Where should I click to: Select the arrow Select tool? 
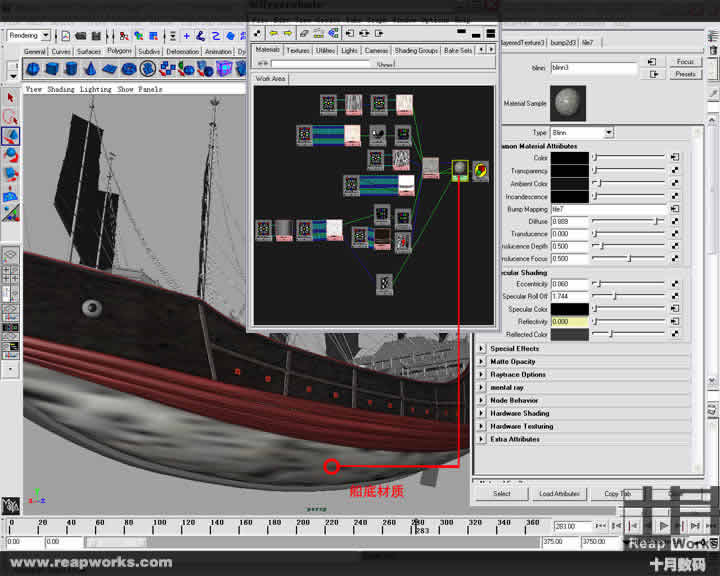pyautogui.click(x=10, y=98)
